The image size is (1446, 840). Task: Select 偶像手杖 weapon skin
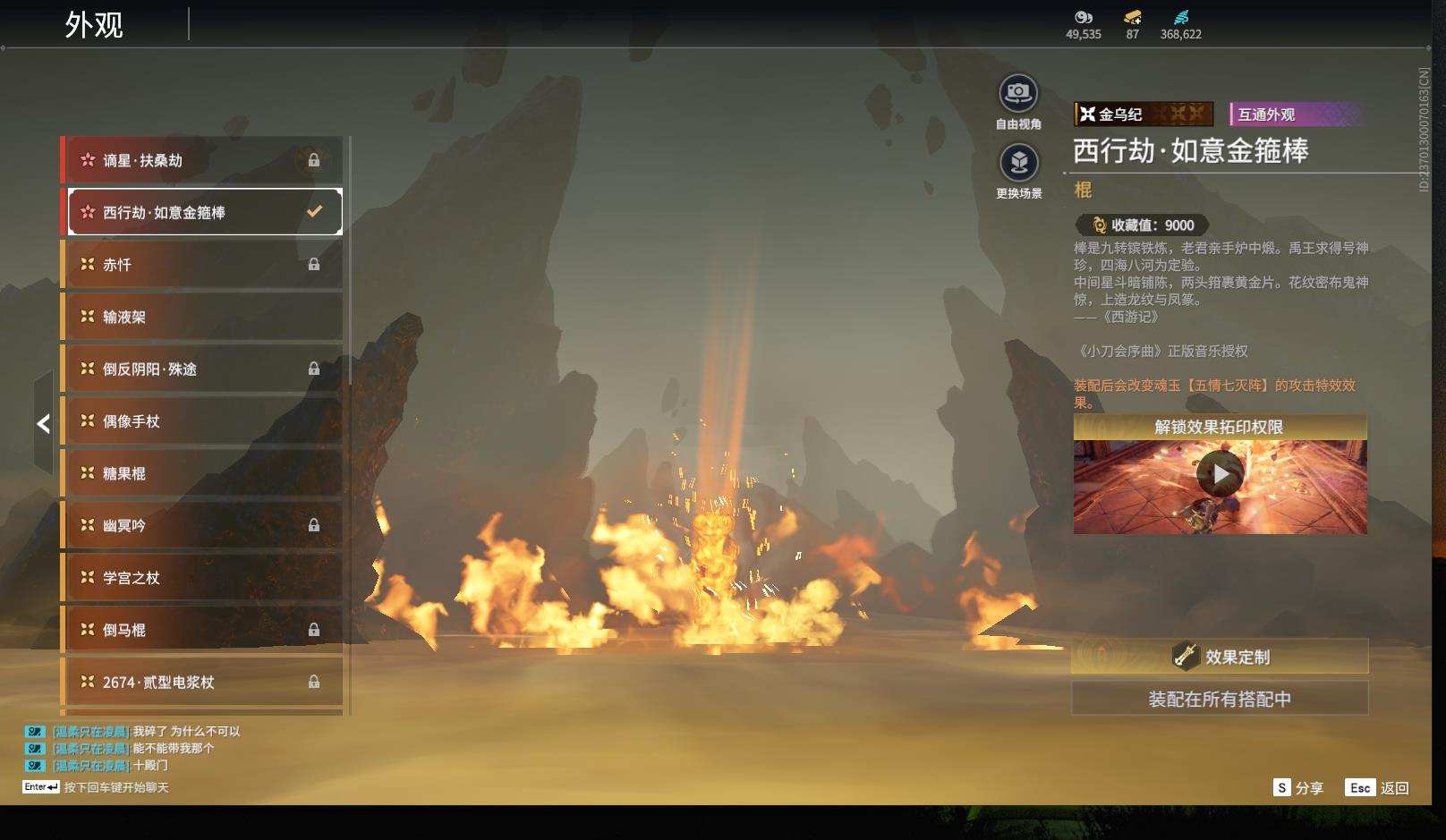pyautogui.click(x=202, y=421)
